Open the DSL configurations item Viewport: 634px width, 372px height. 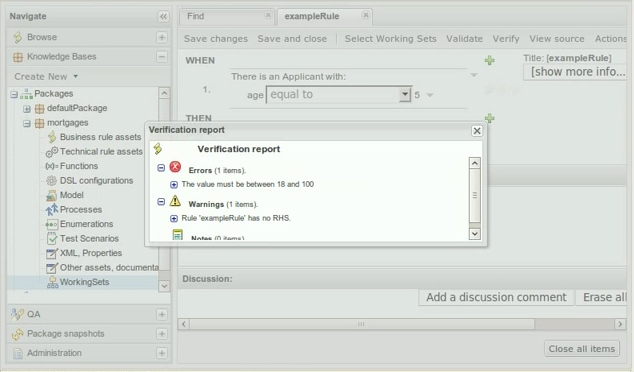pyautogui.click(x=96, y=181)
